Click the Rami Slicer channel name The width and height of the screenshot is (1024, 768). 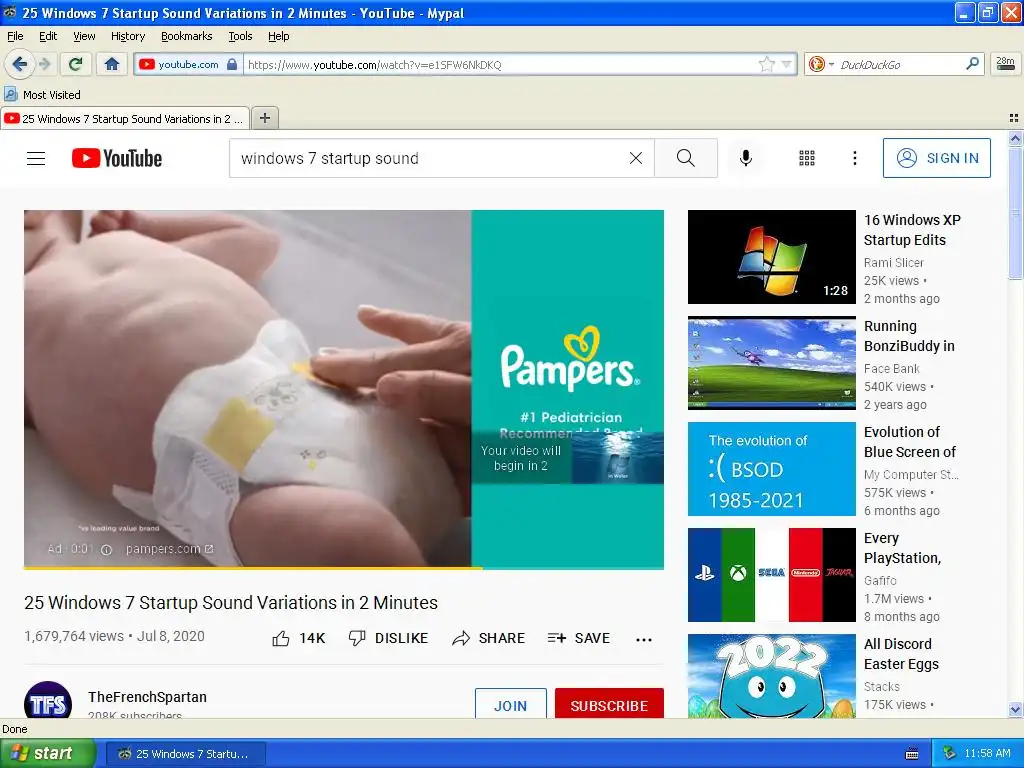[893, 263]
